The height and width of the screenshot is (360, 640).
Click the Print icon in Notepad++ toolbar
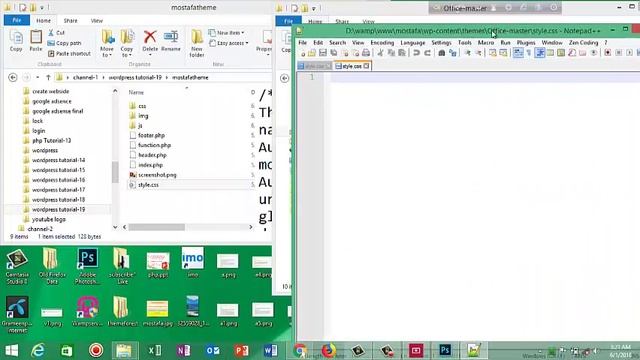pos(366,53)
